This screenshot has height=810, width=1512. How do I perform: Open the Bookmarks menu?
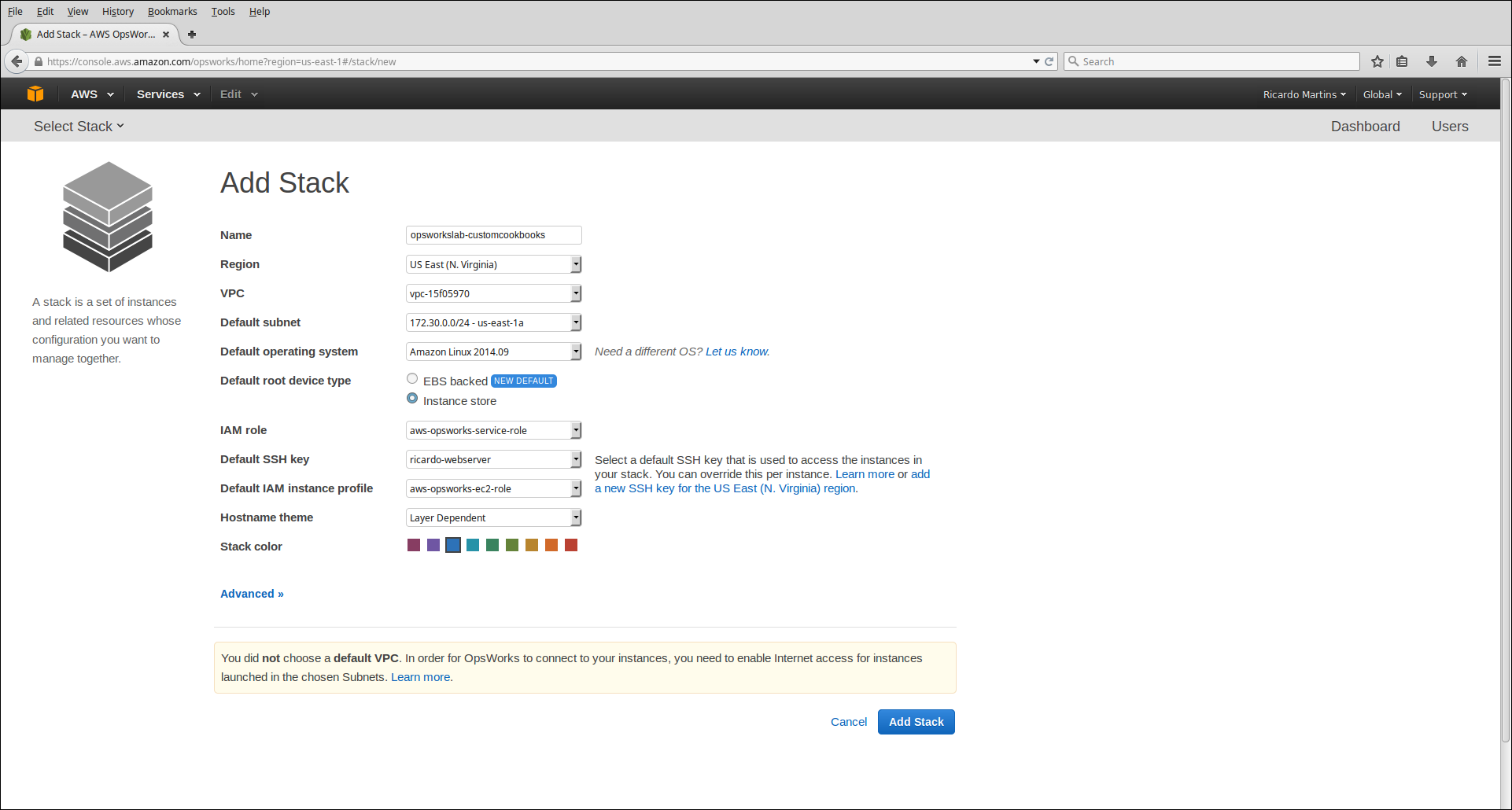(172, 12)
